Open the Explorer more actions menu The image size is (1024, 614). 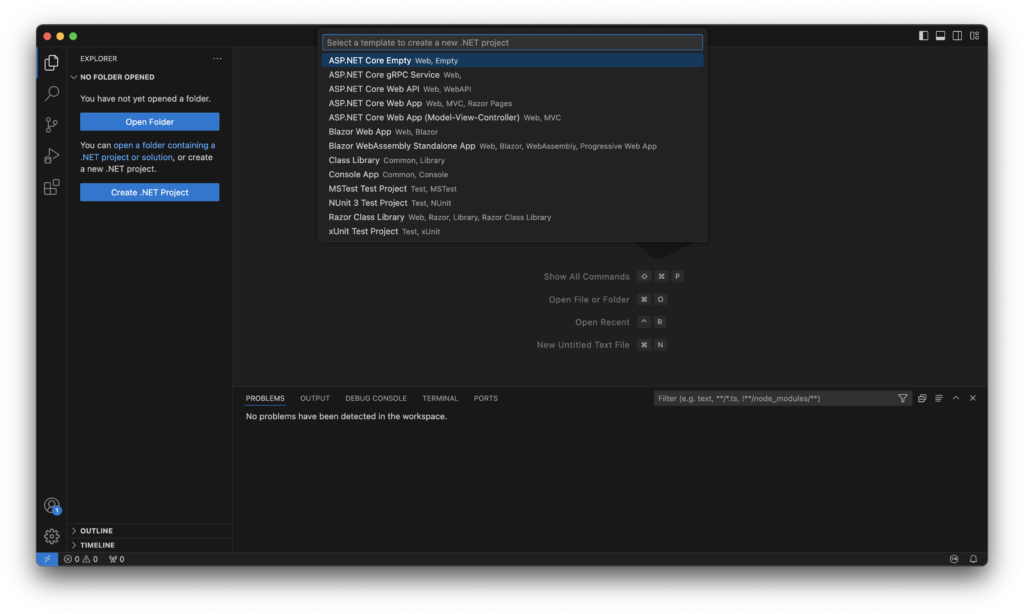217,59
